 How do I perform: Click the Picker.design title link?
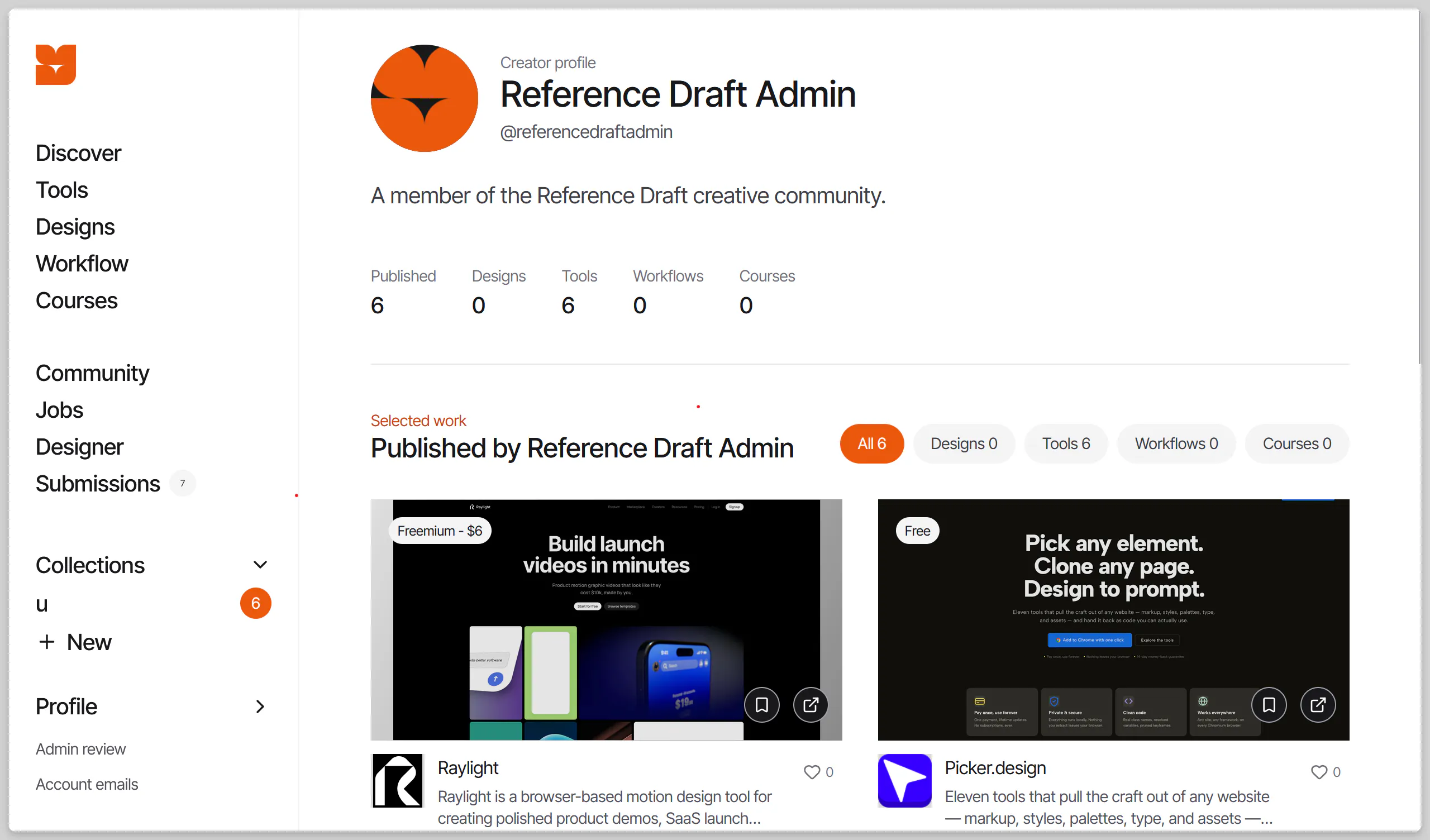coord(995,768)
